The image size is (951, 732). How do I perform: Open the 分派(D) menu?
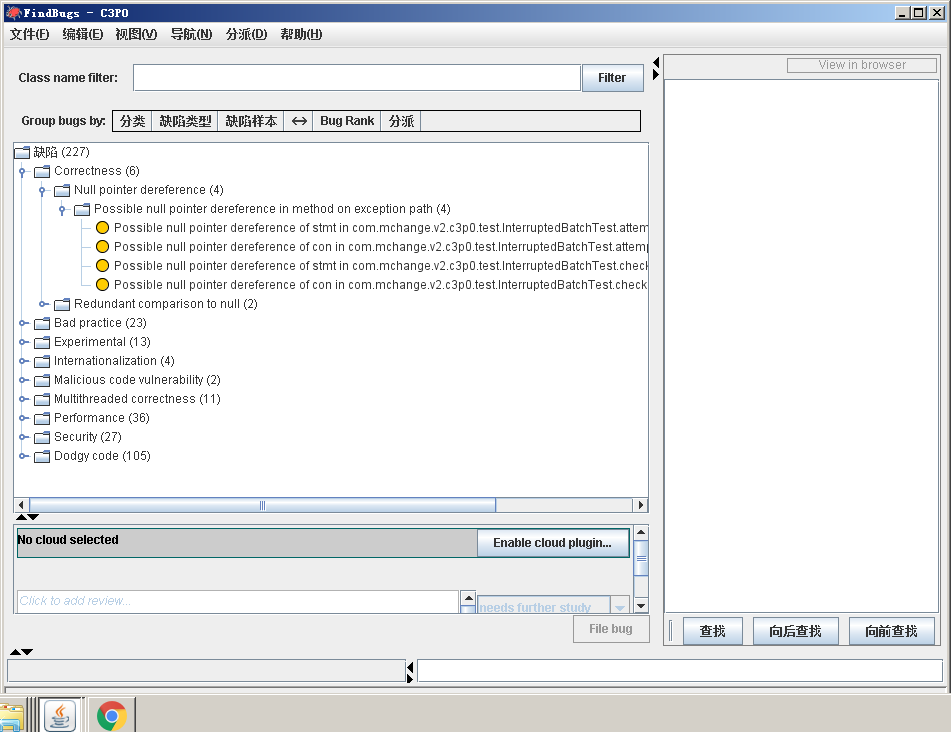point(246,34)
